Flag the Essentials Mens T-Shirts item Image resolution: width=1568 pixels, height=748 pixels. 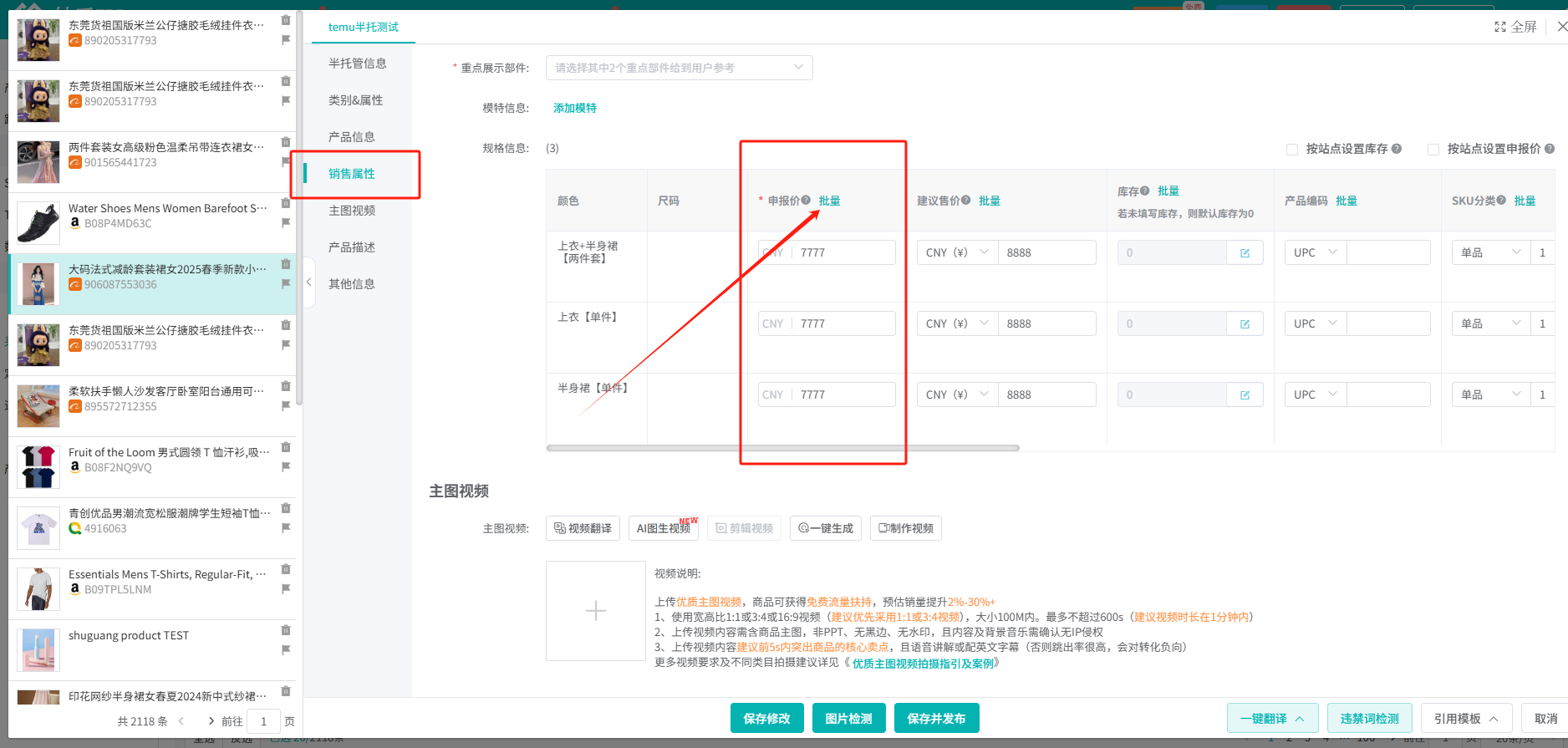[x=286, y=588]
